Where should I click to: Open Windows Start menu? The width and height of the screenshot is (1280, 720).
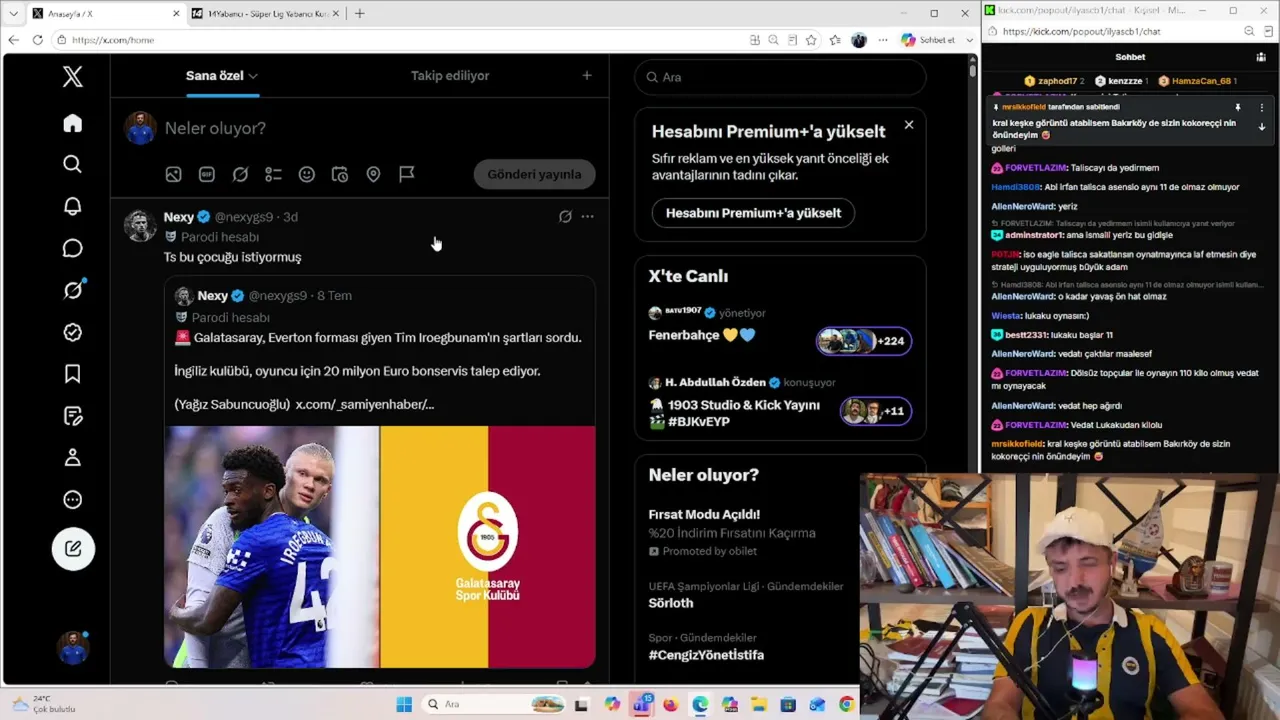point(404,705)
